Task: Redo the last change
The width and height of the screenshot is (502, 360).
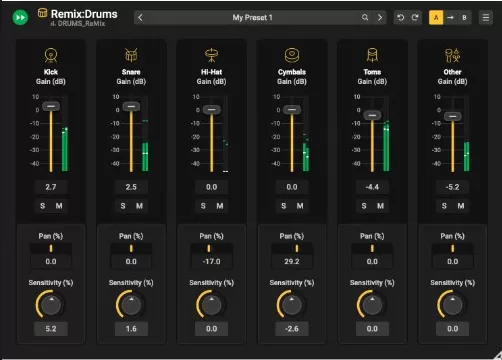Action: [415, 18]
